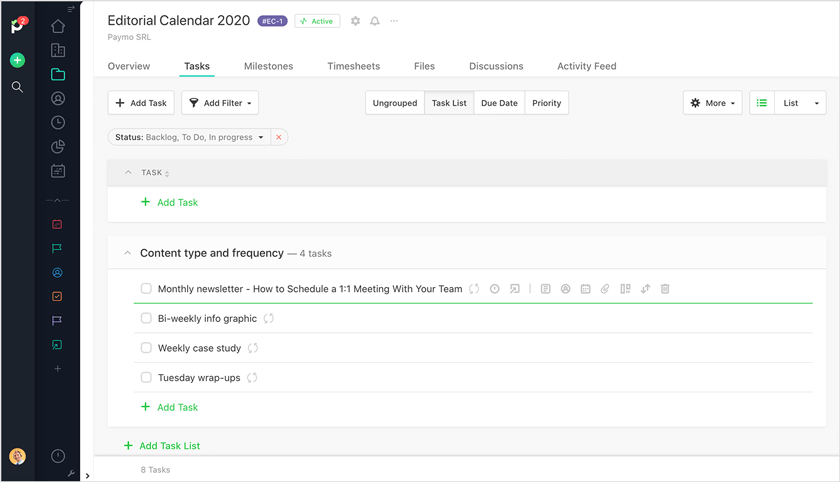Click the notification bell next to project title
Image resolution: width=840 pixels, height=482 pixels.
click(375, 21)
